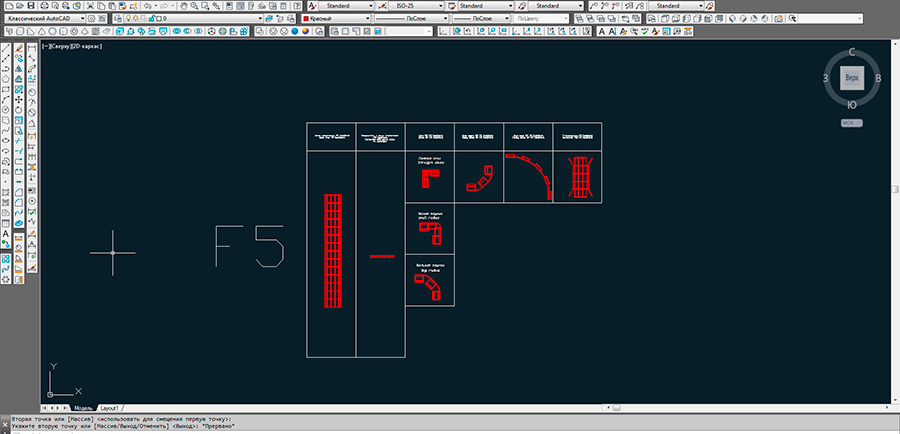Select the Rotate tool in the Modify toolbar
The height and width of the screenshot is (434, 900).
tap(19, 110)
